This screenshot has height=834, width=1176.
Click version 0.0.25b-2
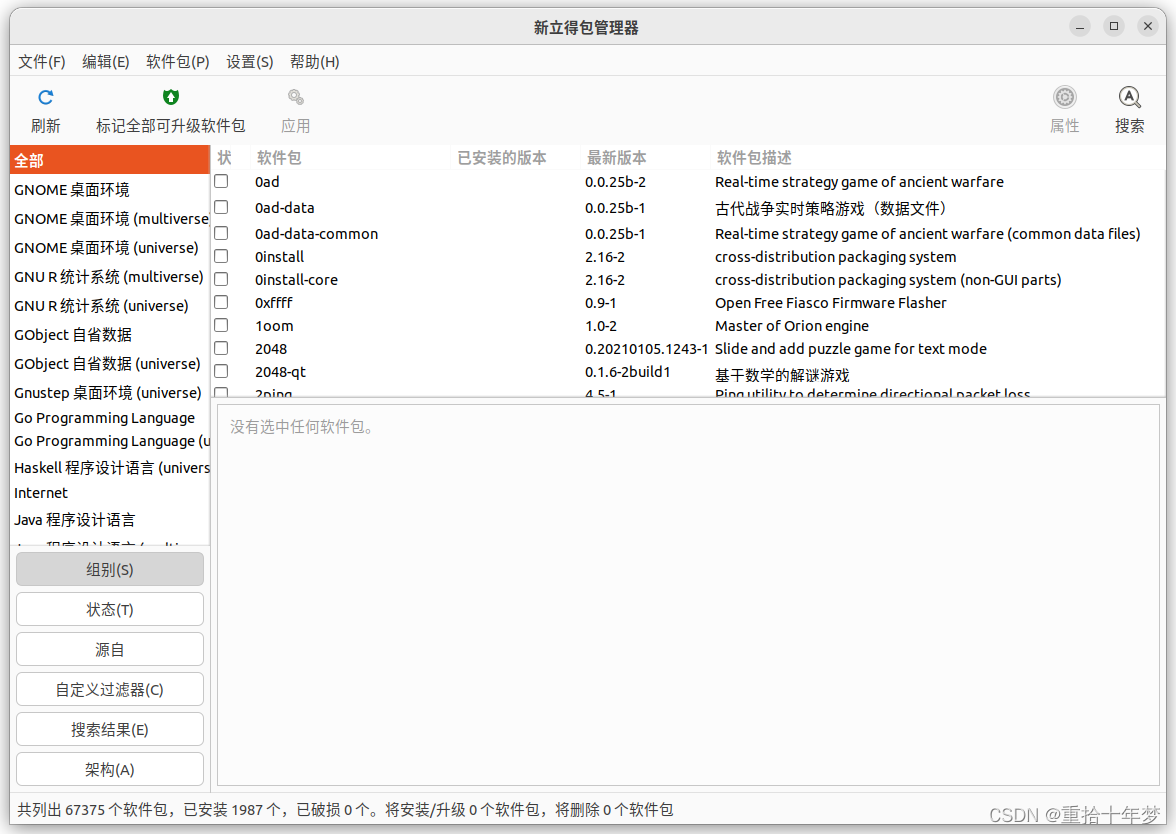pyautogui.click(x=616, y=182)
